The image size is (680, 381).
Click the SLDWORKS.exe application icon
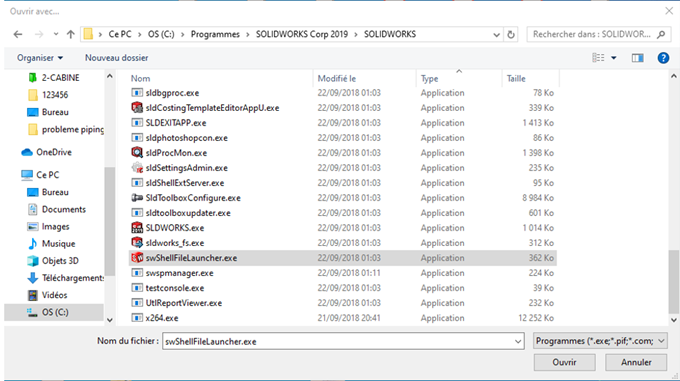137,228
